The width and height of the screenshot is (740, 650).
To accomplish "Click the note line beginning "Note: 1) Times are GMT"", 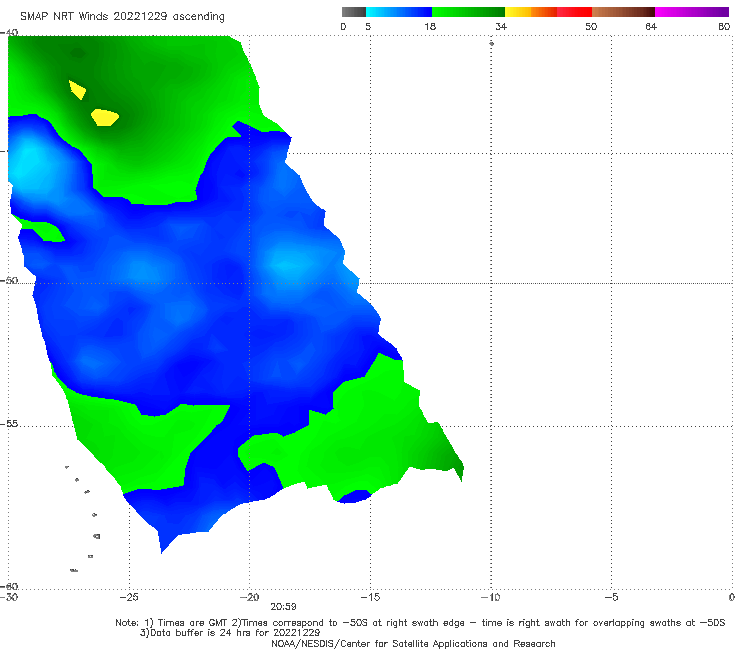I will (x=420, y=623).
